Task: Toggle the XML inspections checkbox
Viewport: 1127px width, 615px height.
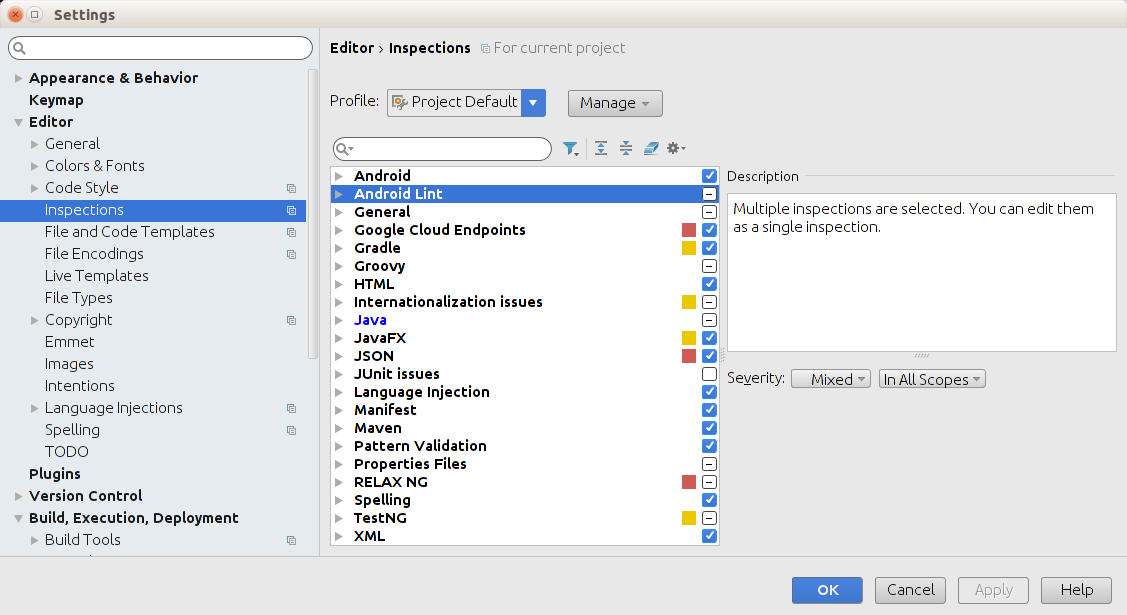Action: click(x=709, y=536)
